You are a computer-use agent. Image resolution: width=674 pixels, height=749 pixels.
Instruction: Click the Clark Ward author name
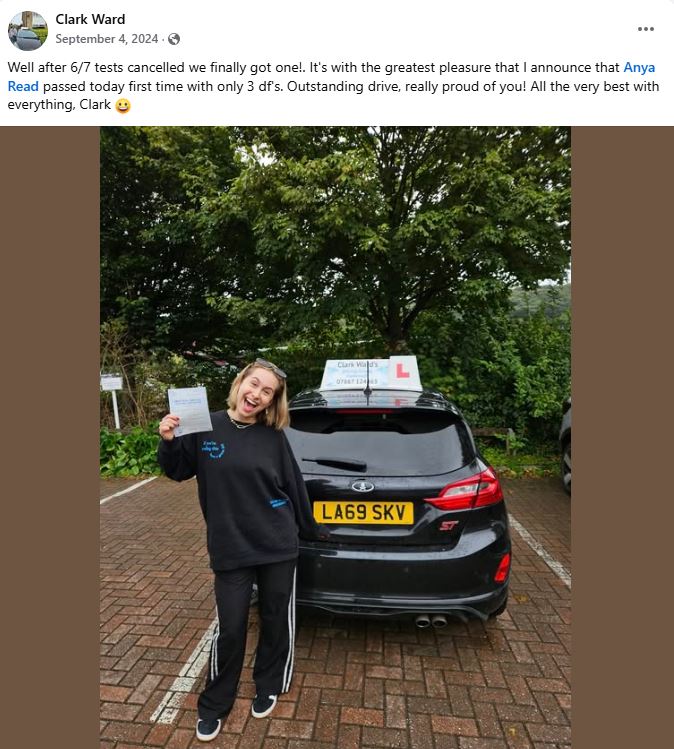tap(90, 19)
